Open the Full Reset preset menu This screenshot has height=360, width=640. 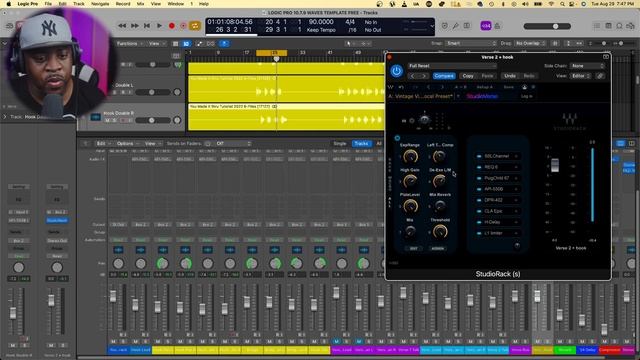click(x=452, y=66)
